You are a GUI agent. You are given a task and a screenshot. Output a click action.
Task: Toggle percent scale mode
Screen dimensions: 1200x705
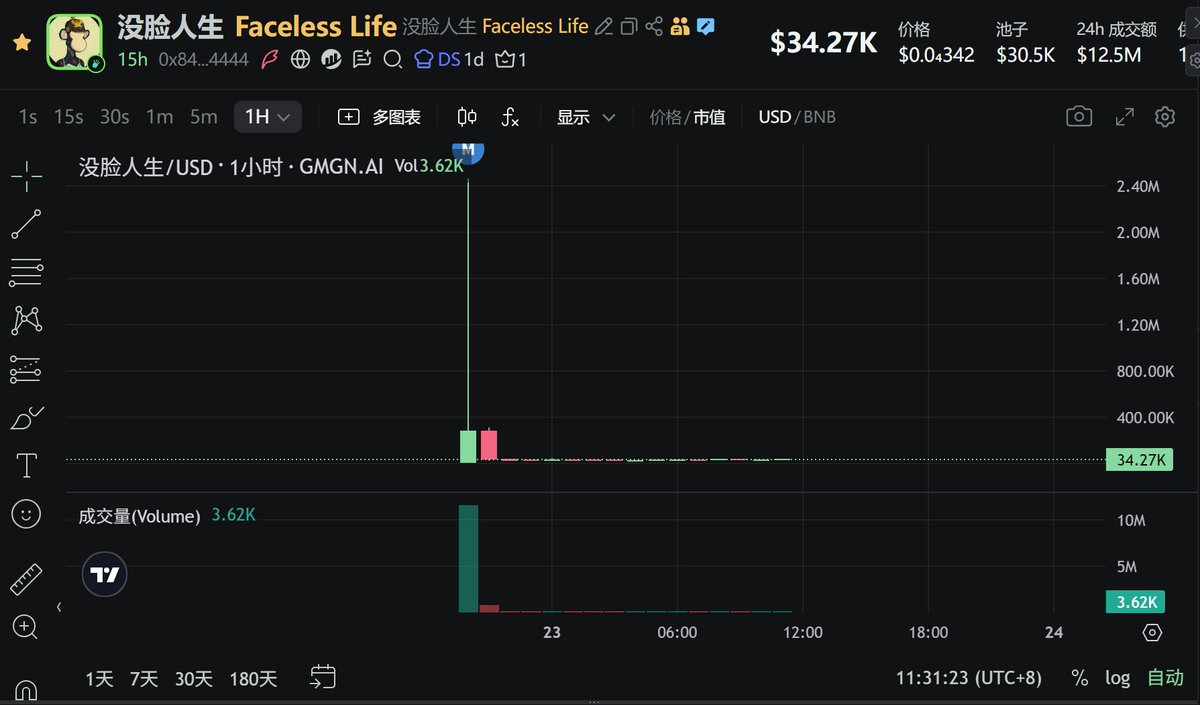(x=1079, y=678)
